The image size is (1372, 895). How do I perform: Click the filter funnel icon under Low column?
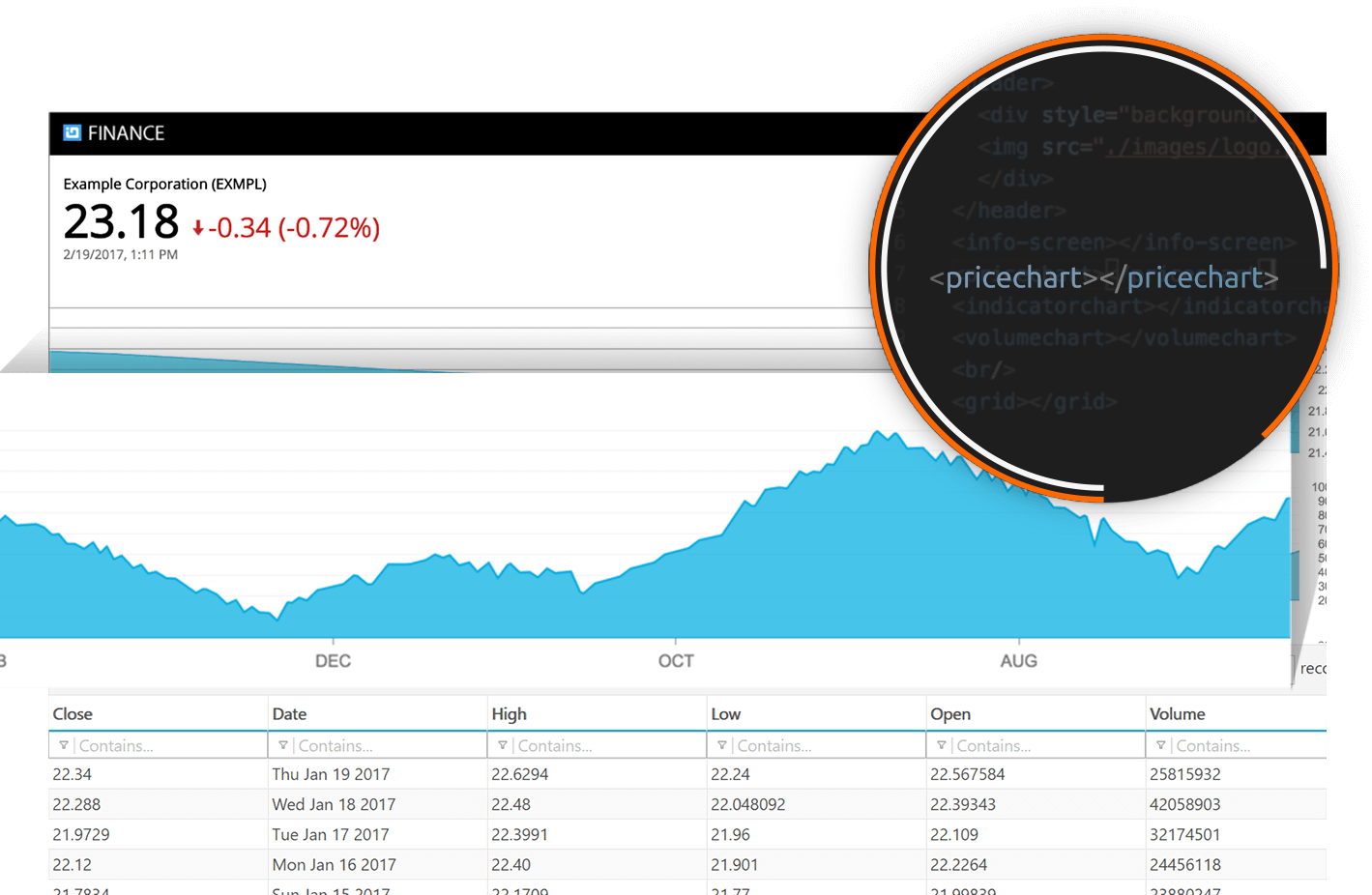pos(722,744)
